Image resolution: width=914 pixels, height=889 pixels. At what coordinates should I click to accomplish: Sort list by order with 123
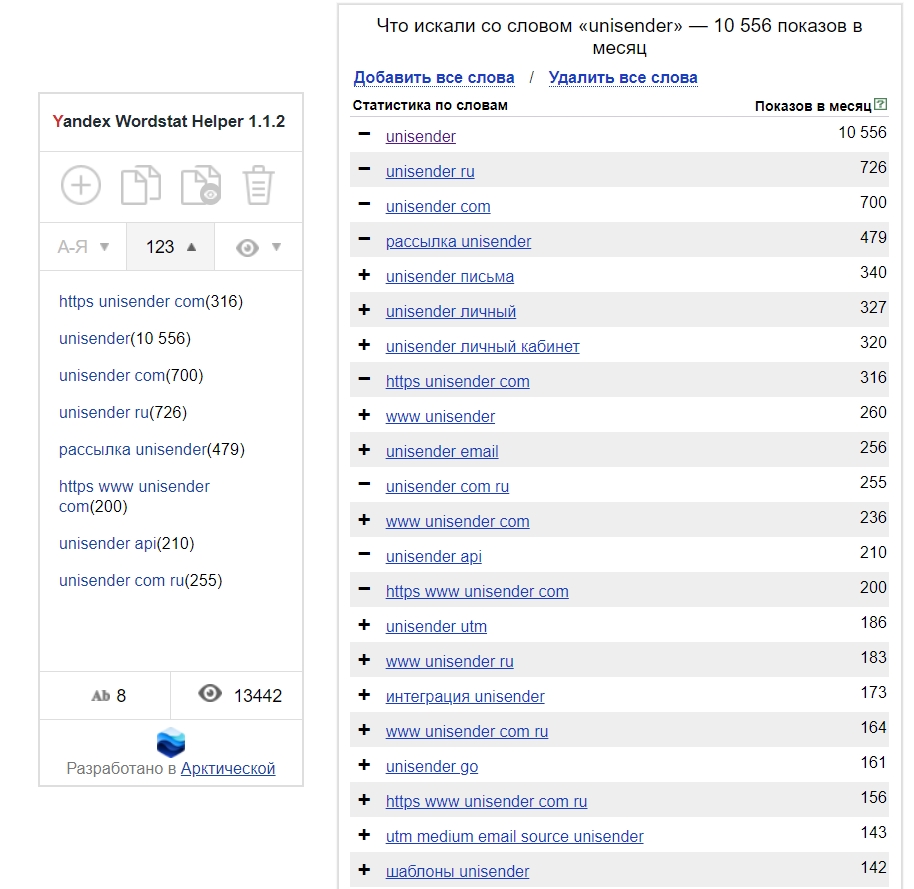tap(170, 247)
